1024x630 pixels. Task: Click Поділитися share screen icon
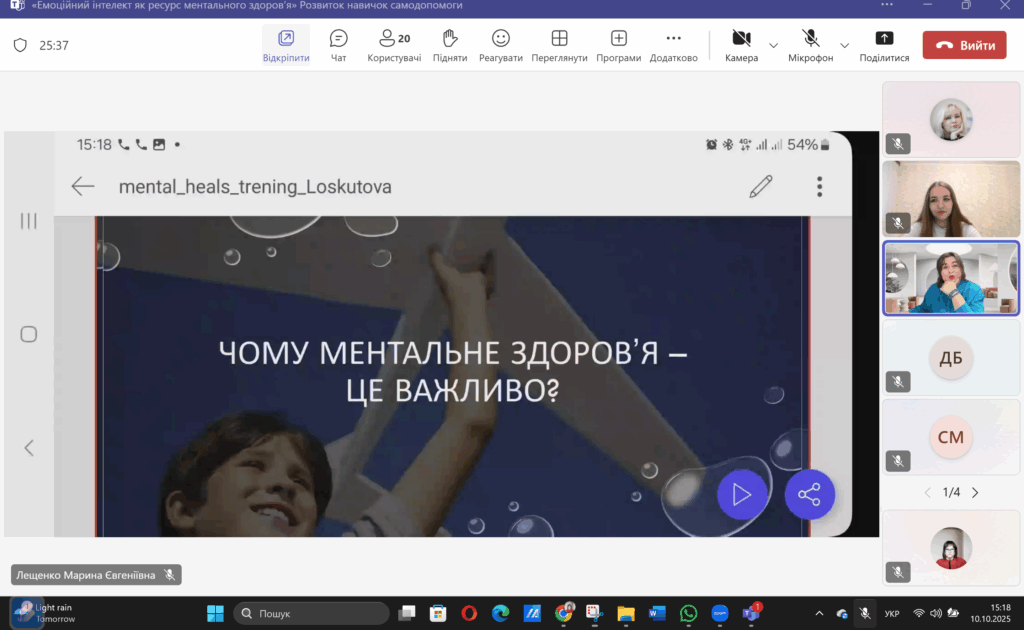(x=884, y=45)
